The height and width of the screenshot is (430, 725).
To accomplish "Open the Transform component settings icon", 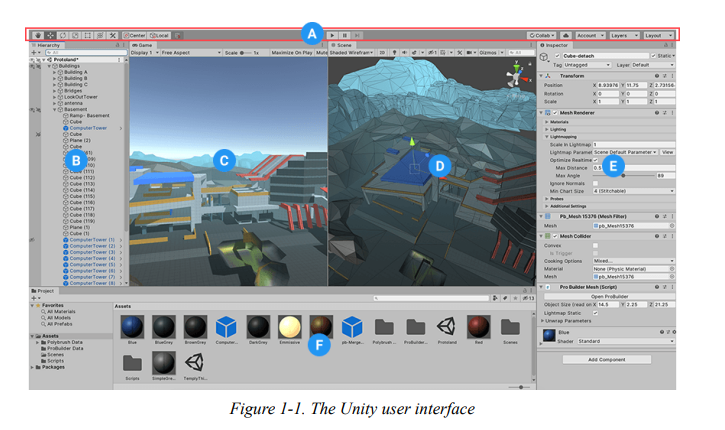I will pos(664,76).
